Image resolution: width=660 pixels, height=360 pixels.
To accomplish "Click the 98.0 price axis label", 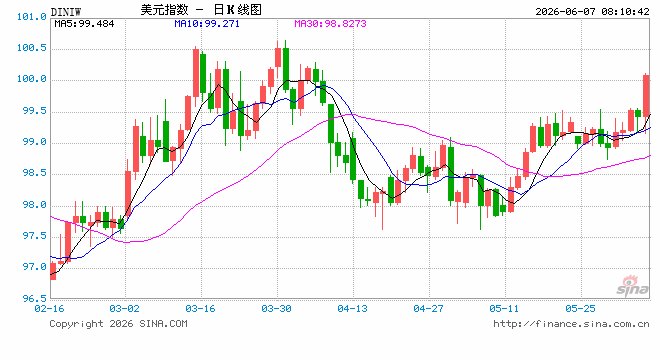I will (x=34, y=205).
